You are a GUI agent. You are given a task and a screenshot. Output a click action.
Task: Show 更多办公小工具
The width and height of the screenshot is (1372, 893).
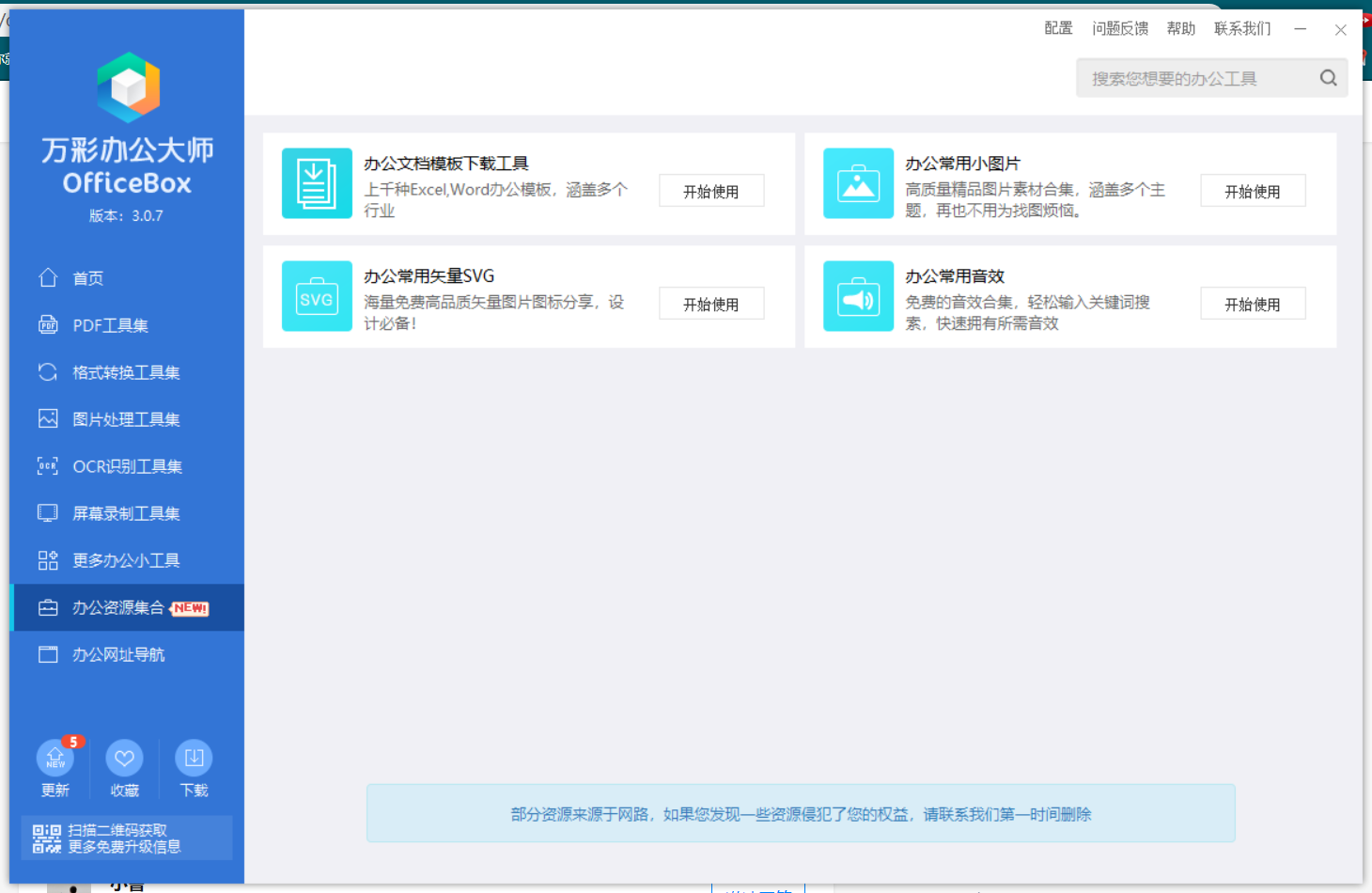pos(127,560)
